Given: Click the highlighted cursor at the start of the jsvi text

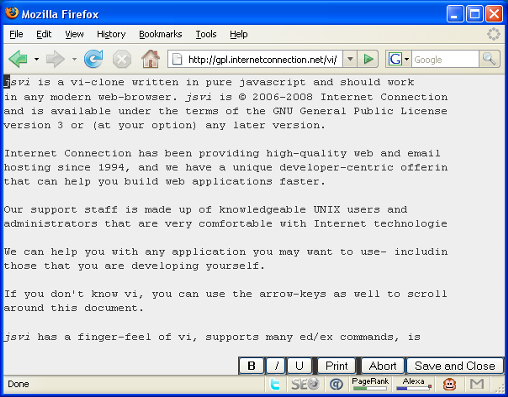Looking at the screenshot, I should coord(7,82).
